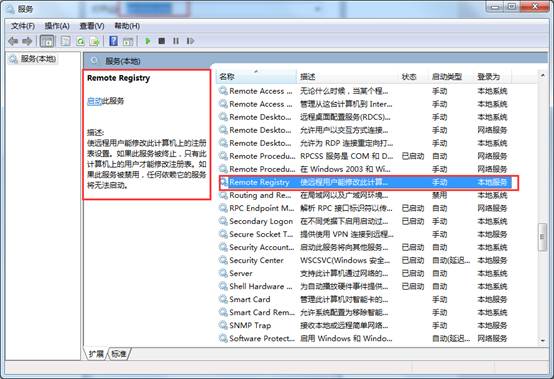Select the Shell Hardware ... service

point(261,286)
